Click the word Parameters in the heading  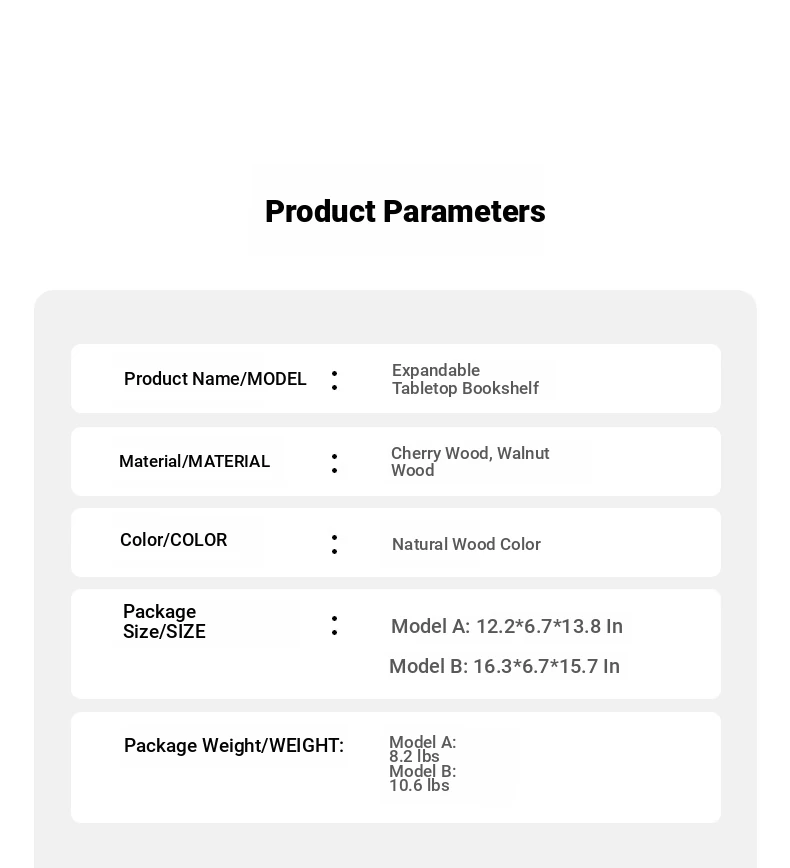[x=464, y=211]
